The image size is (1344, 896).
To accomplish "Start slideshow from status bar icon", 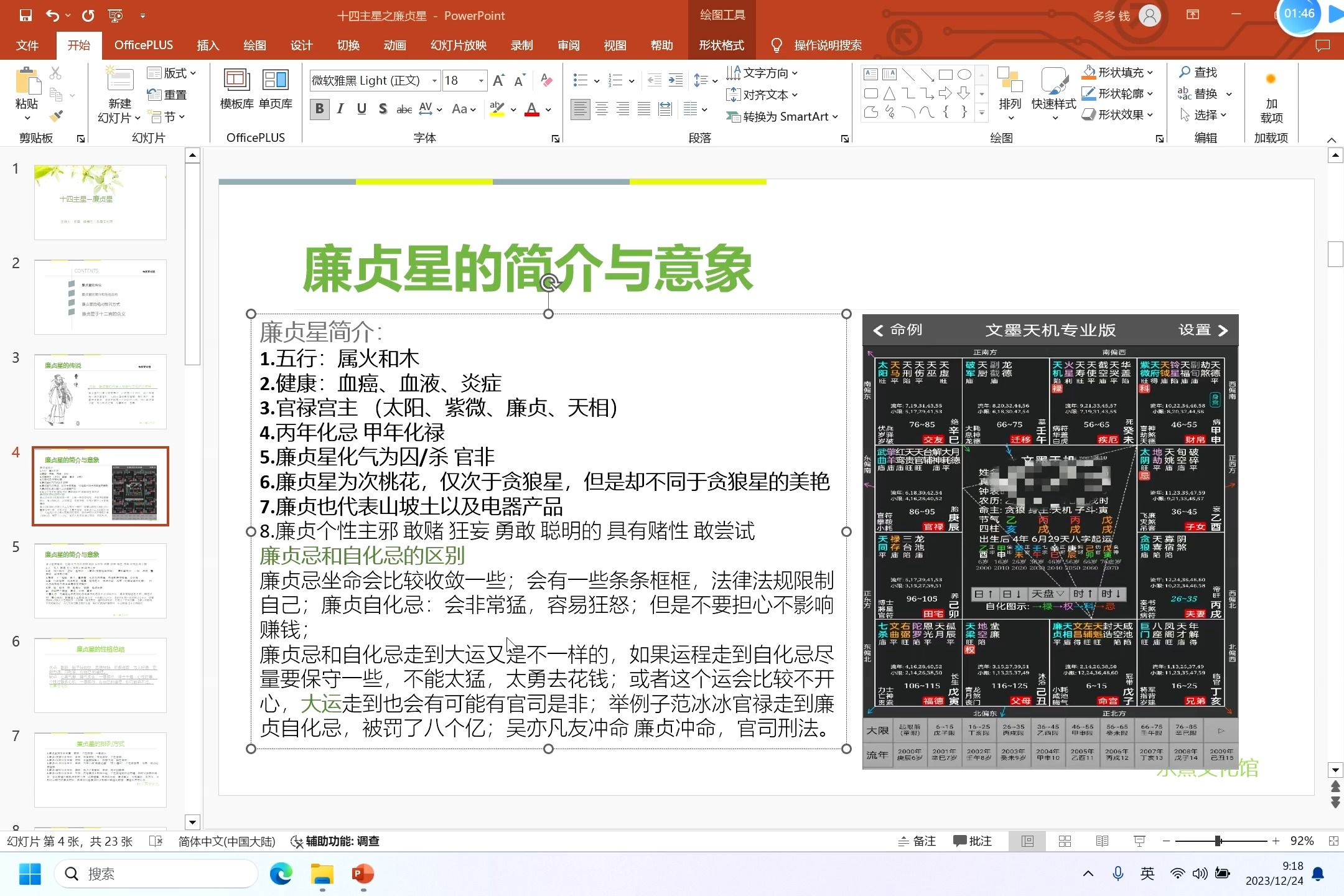I will click(1139, 841).
